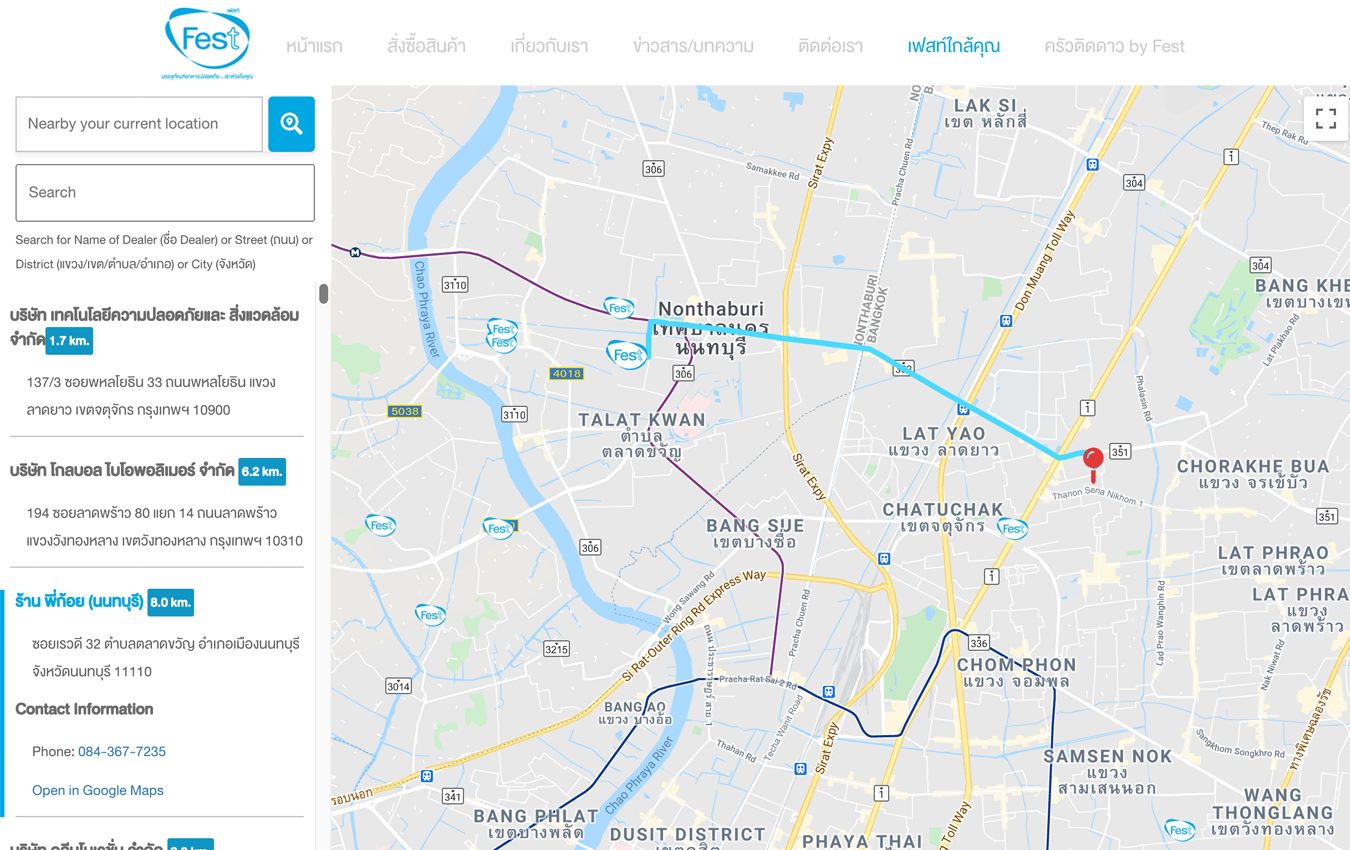The image size is (1350, 850).
Task: Select the Fest marker near Chatuchak label
Action: (x=1012, y=528)
